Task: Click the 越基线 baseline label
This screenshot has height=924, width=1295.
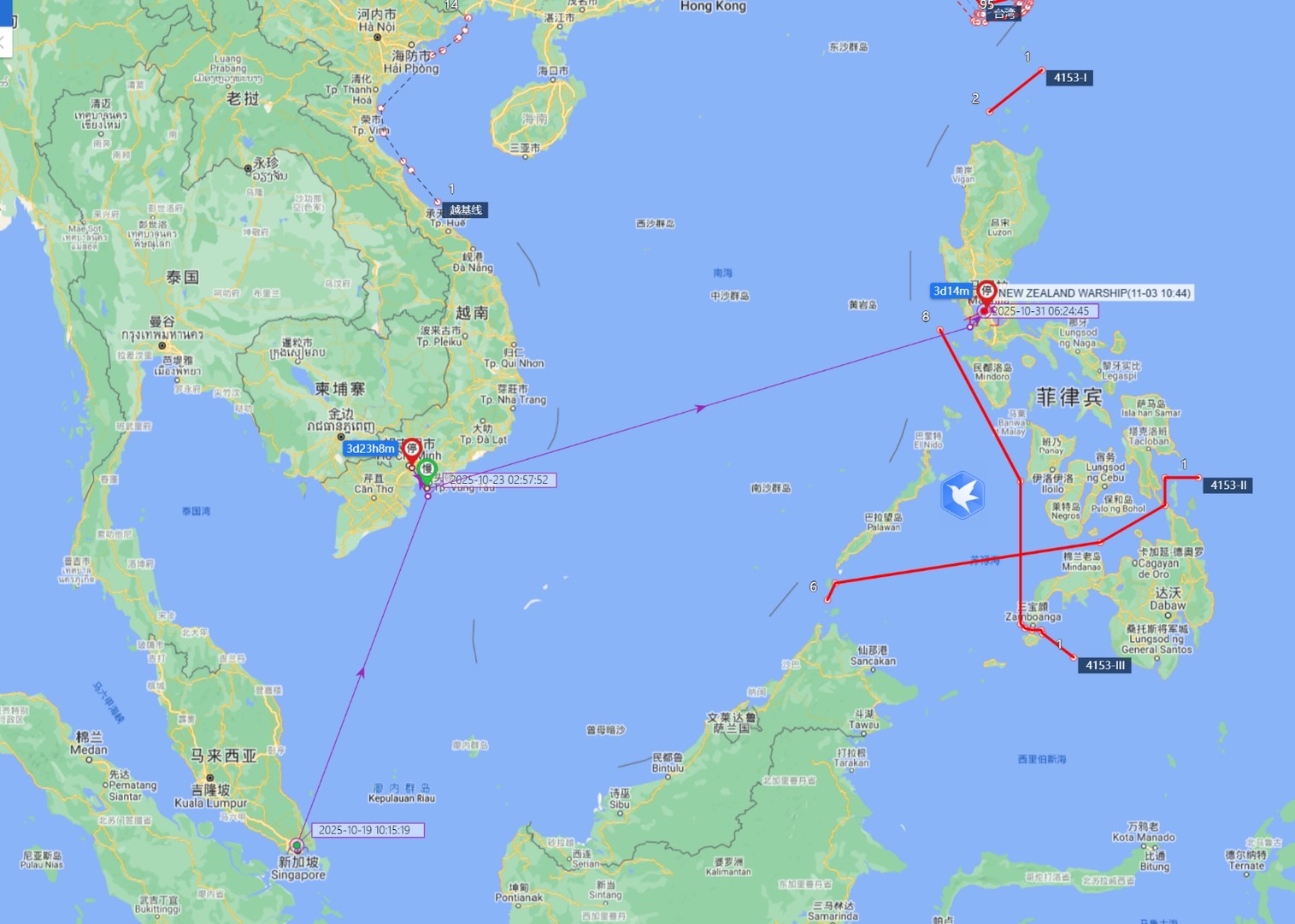Action: point(466,209)
